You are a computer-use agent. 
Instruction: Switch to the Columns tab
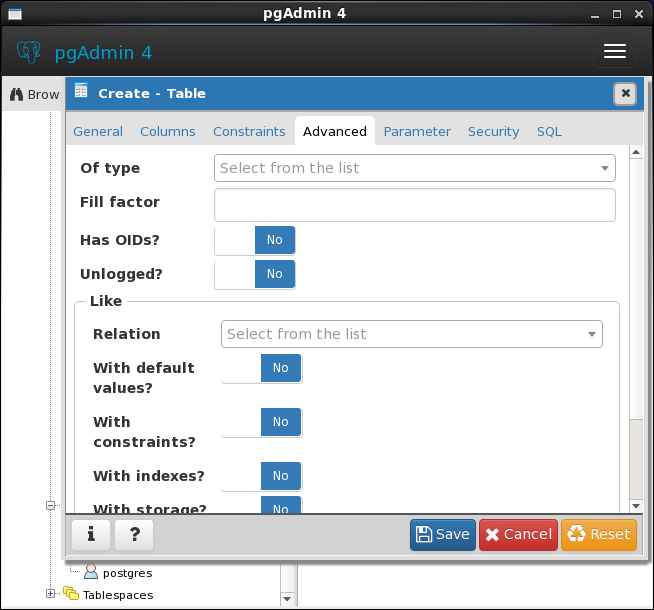point(168,132)
